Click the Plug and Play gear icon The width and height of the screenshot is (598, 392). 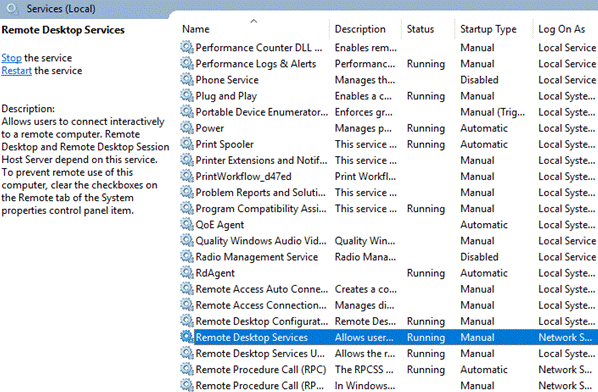click(187, 95)
